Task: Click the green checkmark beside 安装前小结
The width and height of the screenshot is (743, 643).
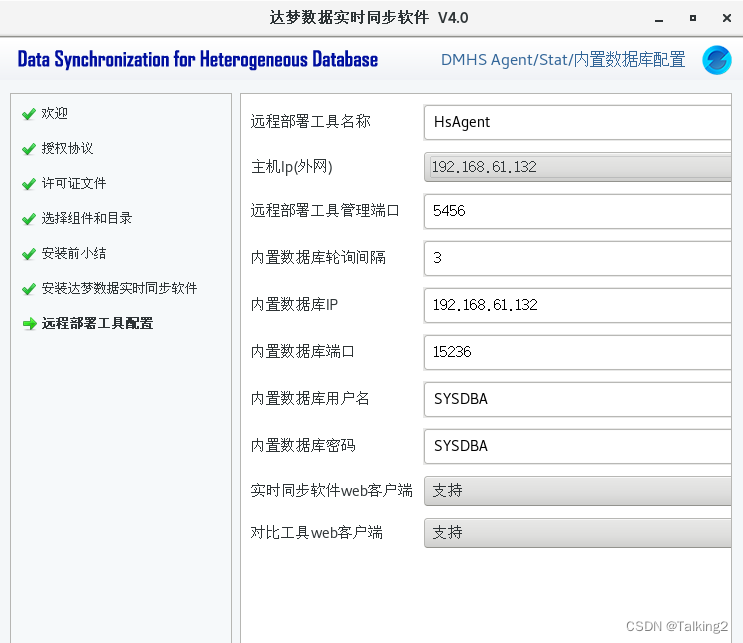Action: pos(29,254)
